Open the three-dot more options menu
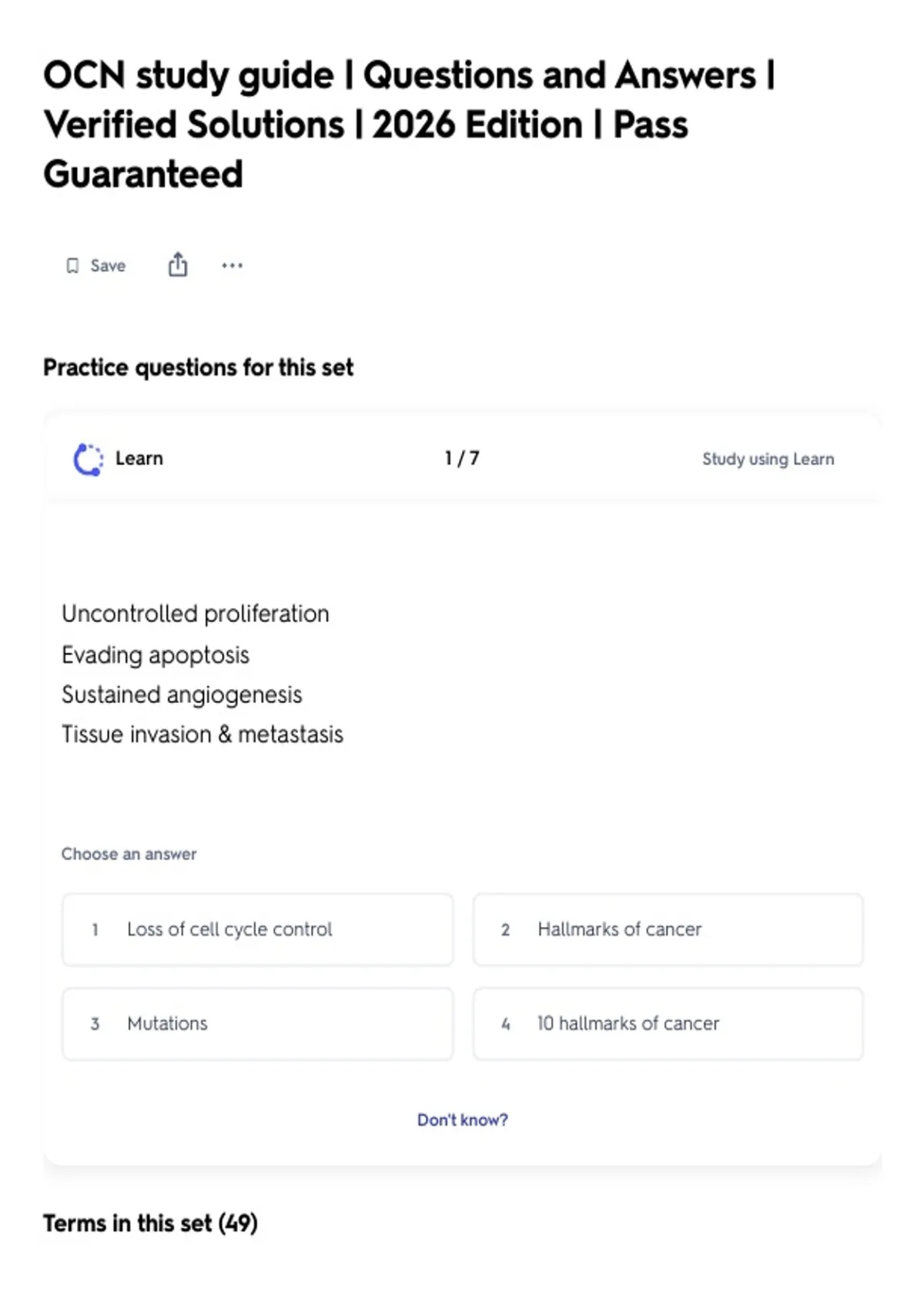This screenshot has height=1309, width=924. (x=232, y=266)
